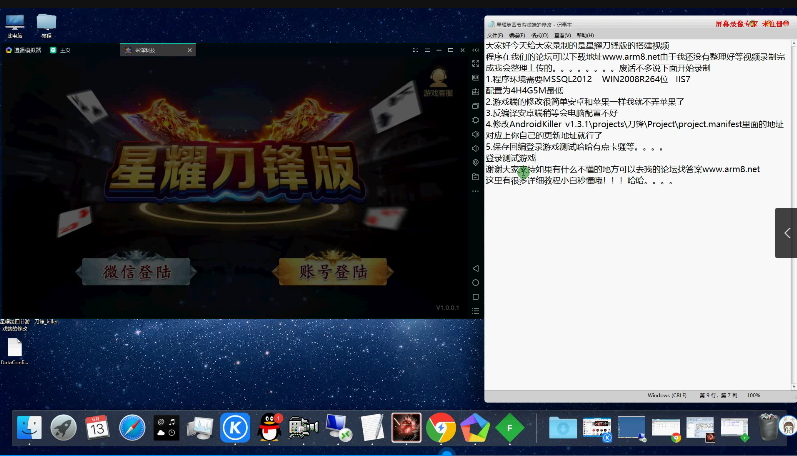The image size is (797, 456).
Task: Open the red game app icon in dock
Action: click(406, 427)
